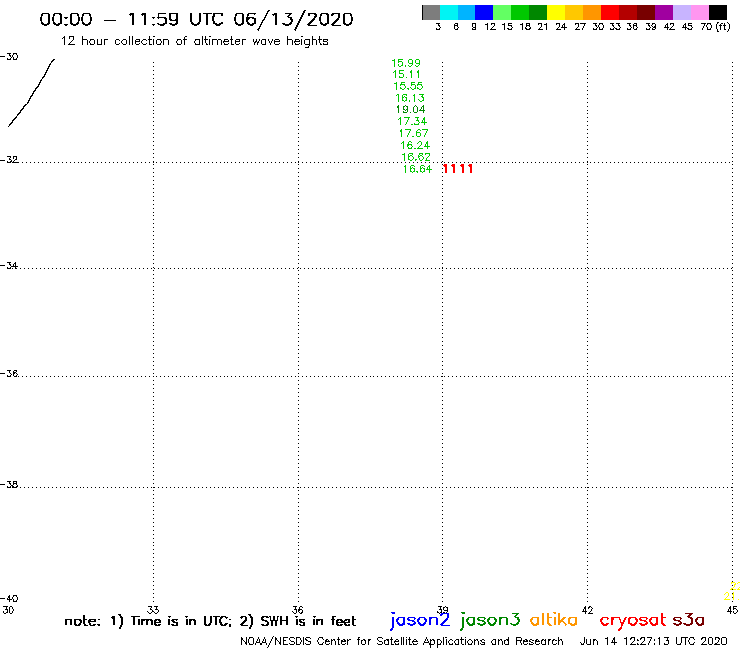
Task: Click the longitude label 33
Action: click(153, 610)
